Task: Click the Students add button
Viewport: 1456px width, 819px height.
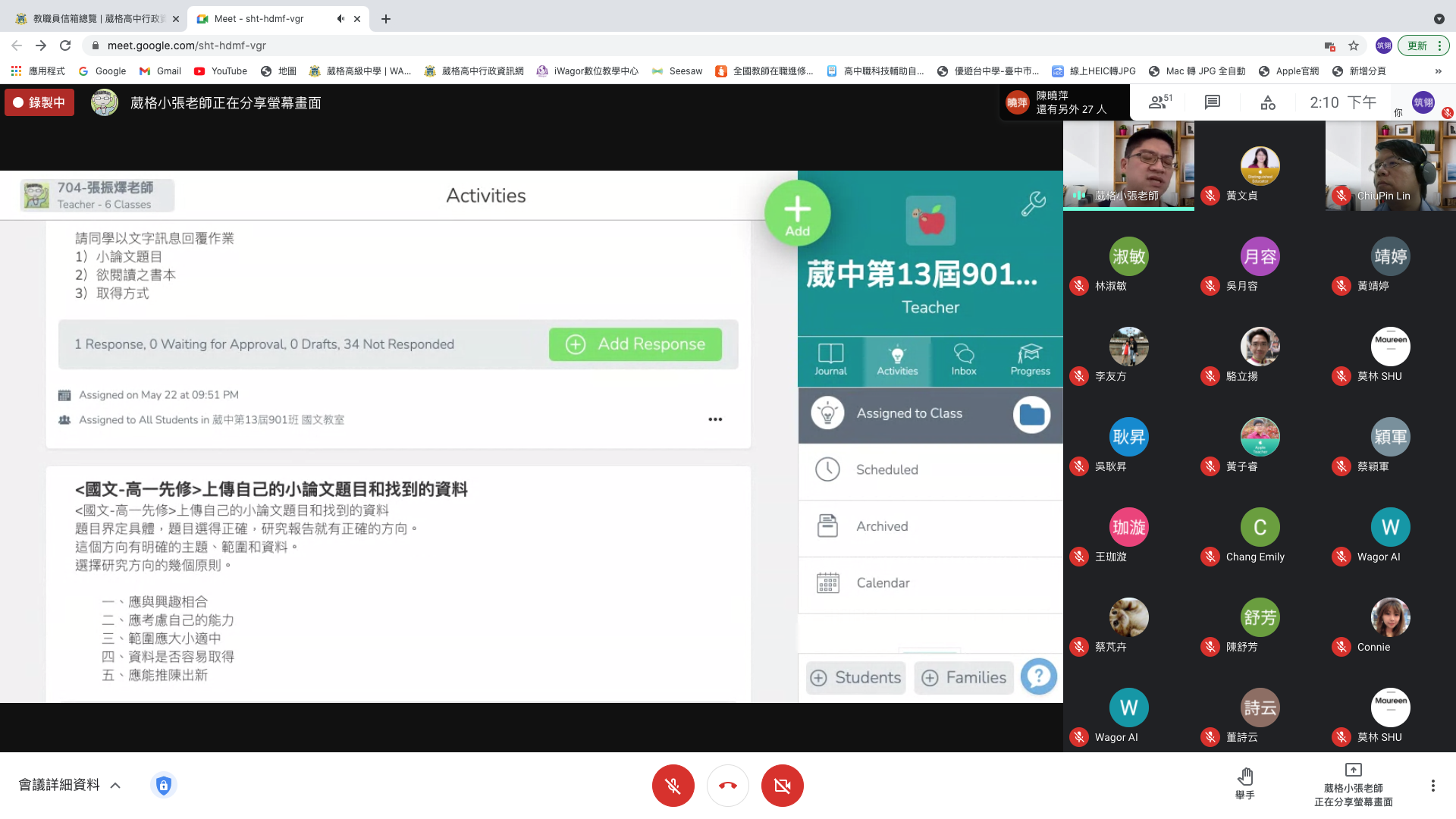Action: 855,677
